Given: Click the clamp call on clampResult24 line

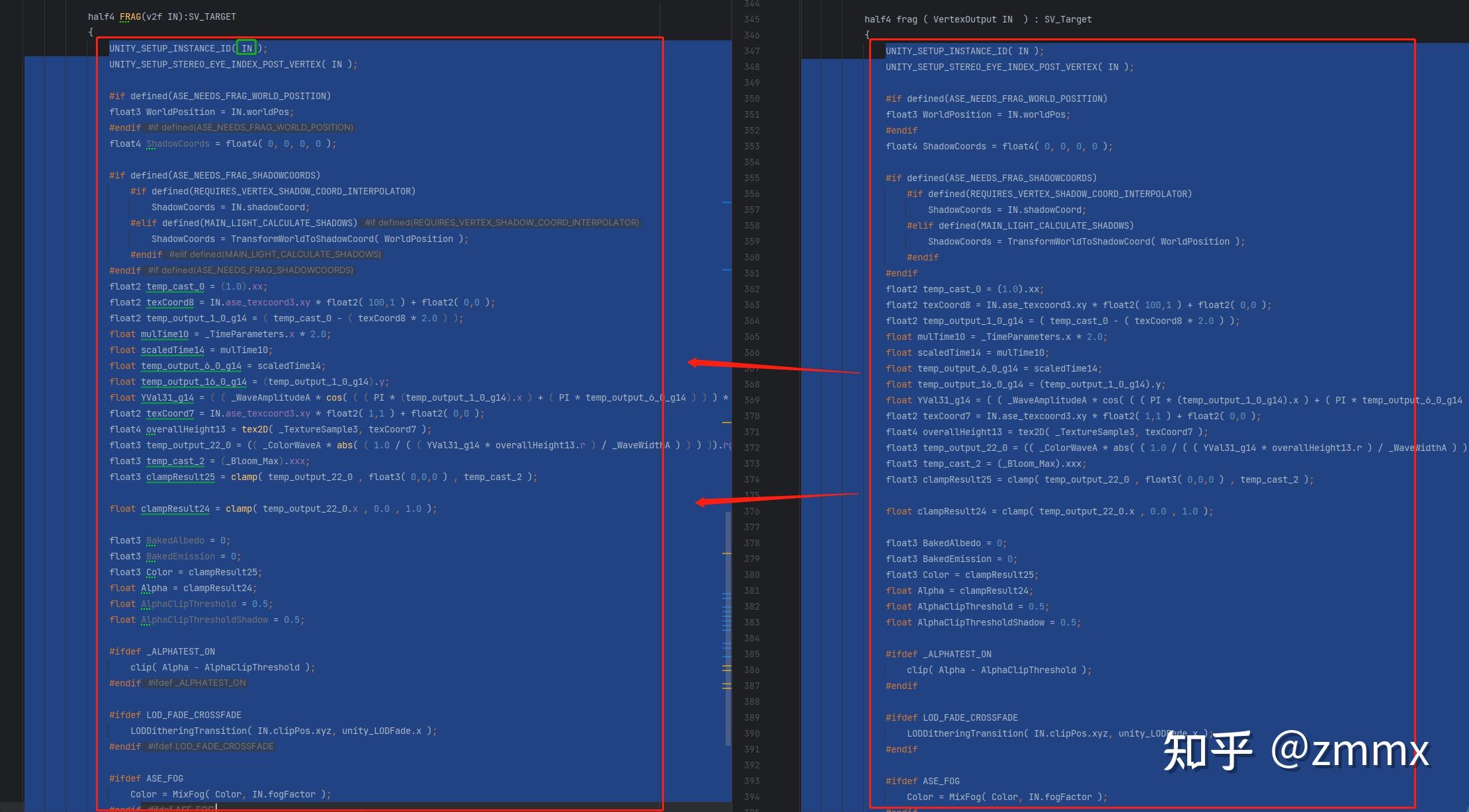Looking at the screenshot, I should point(238,508).
